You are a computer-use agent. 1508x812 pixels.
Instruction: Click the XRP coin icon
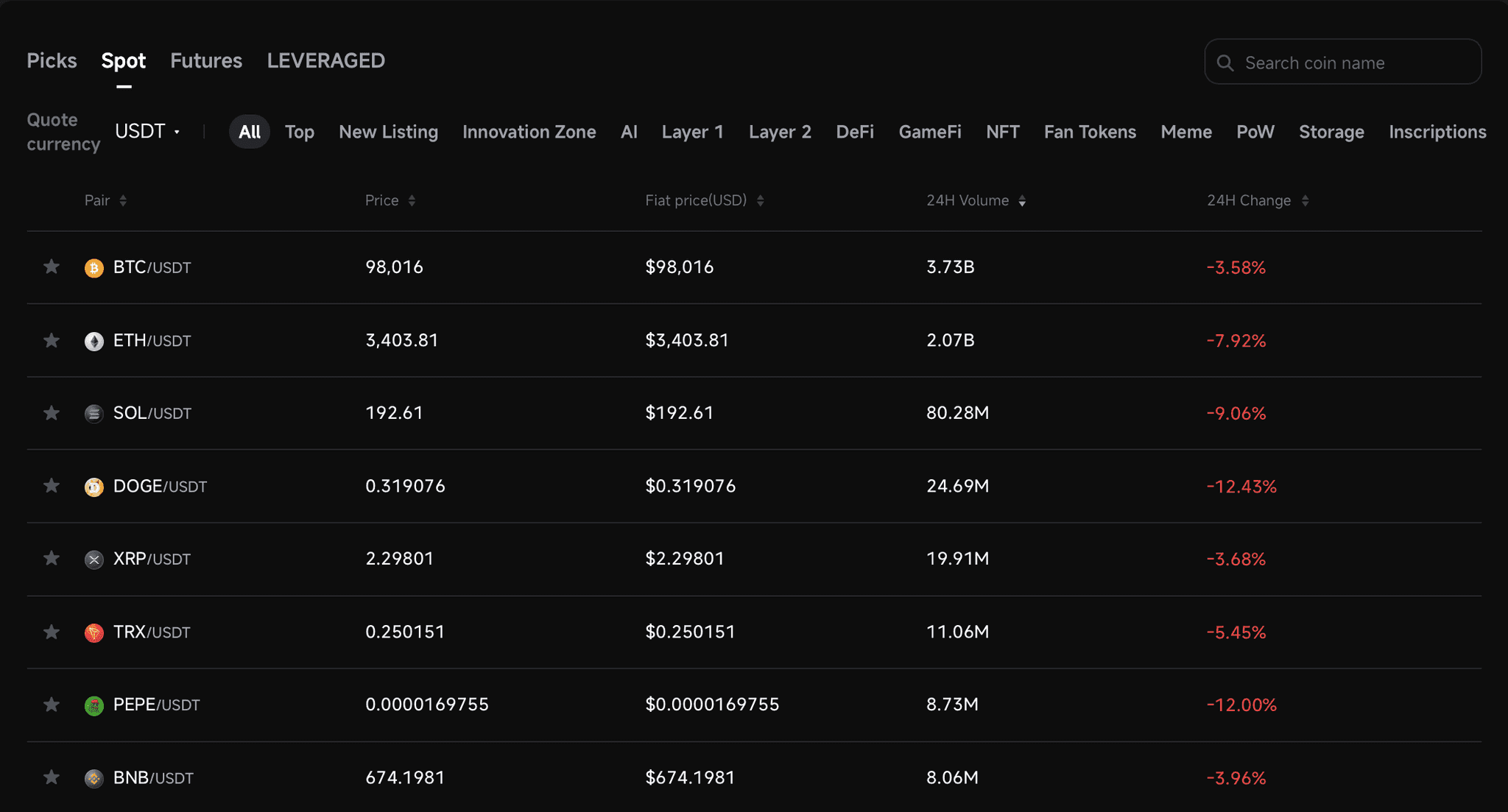click(94, 559)
